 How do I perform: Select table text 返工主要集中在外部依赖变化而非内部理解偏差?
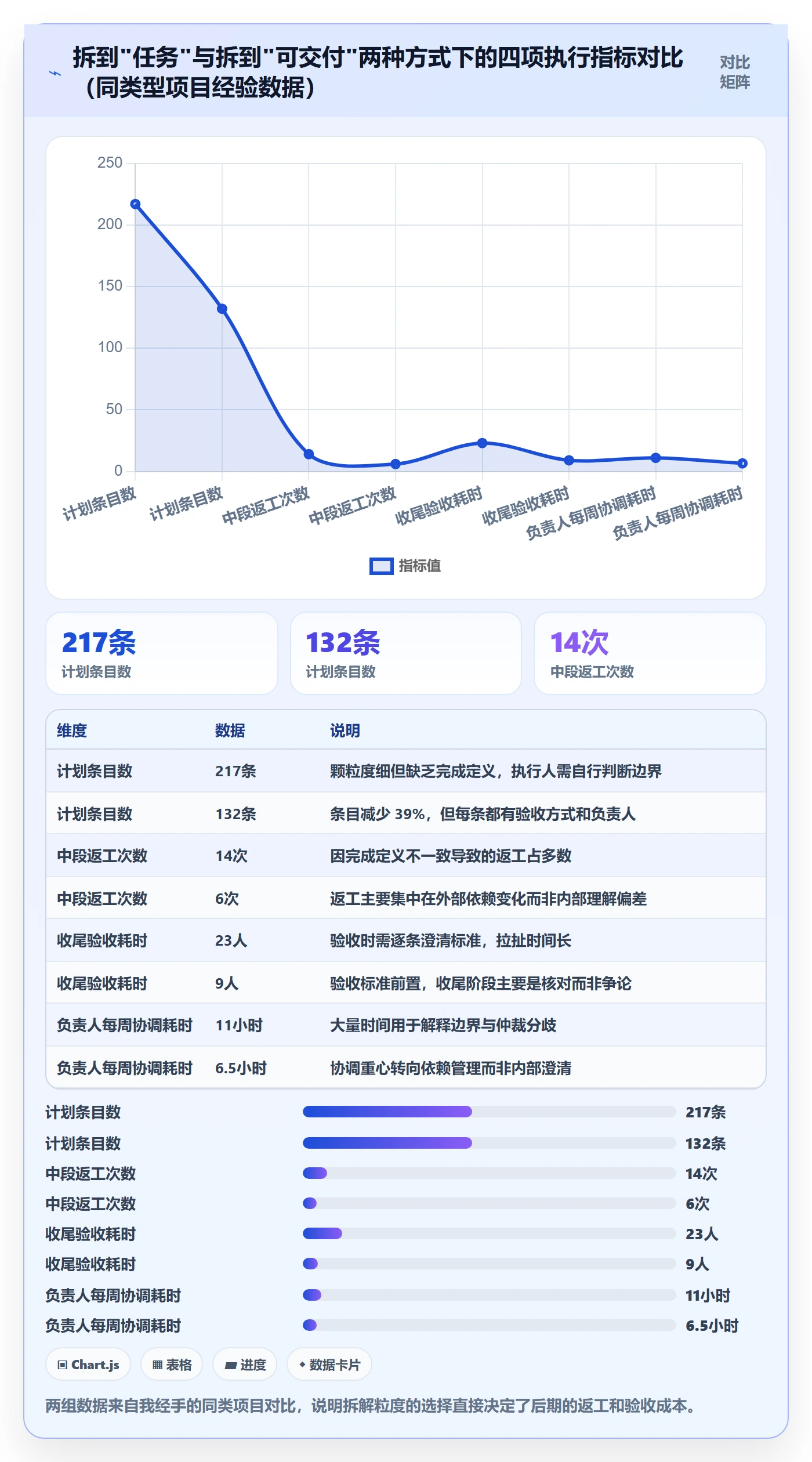click(x=488, y=899)
